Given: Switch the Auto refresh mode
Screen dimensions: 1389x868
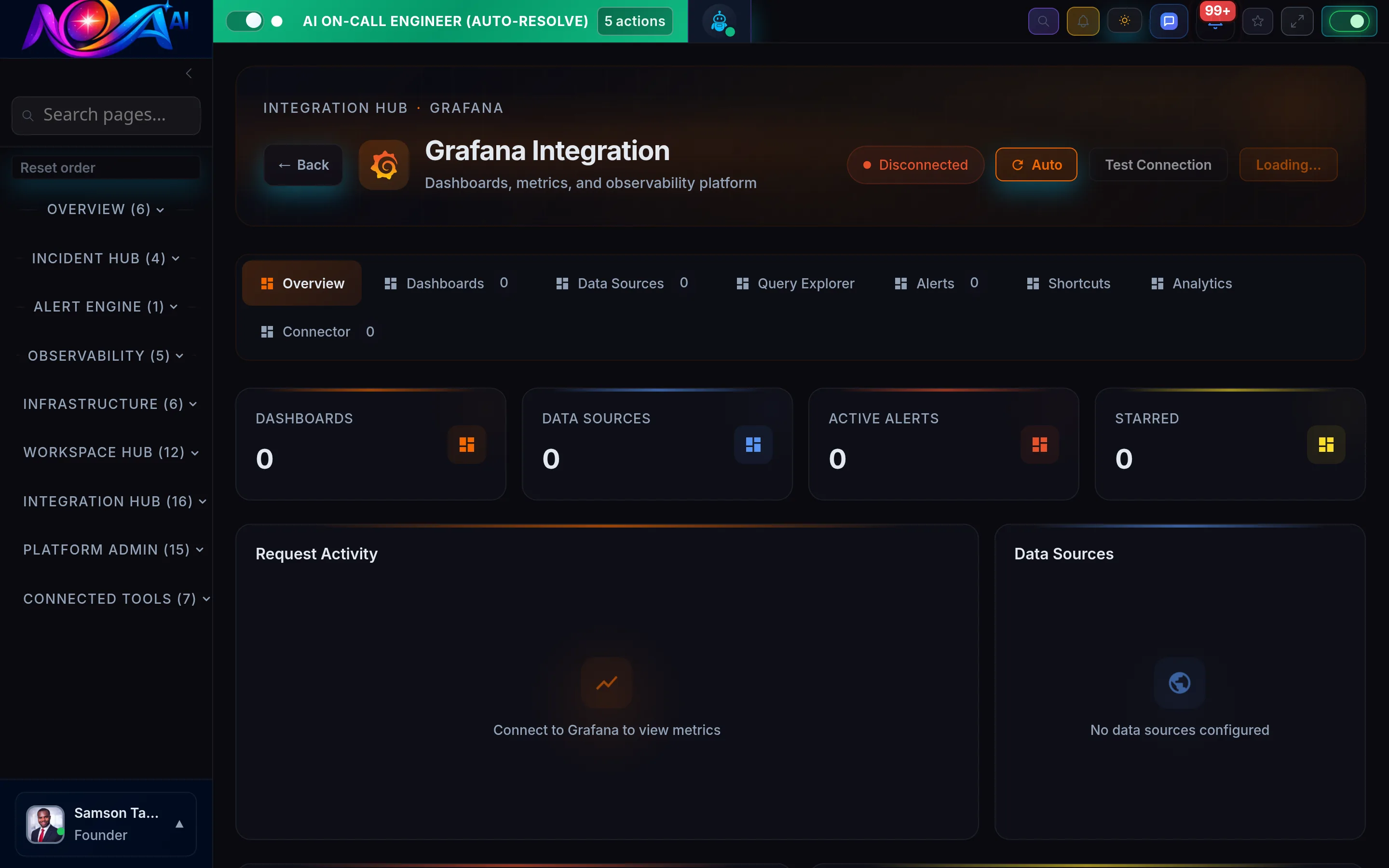Looking at the screenshot, I should tap(1036, 164).
